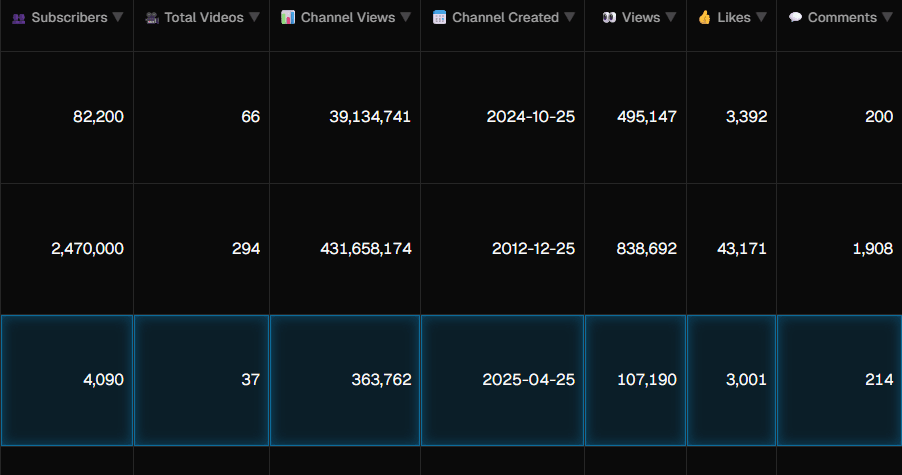Click the Views eyes icon
Screen dimensions: 902x475
click(609, 18)
